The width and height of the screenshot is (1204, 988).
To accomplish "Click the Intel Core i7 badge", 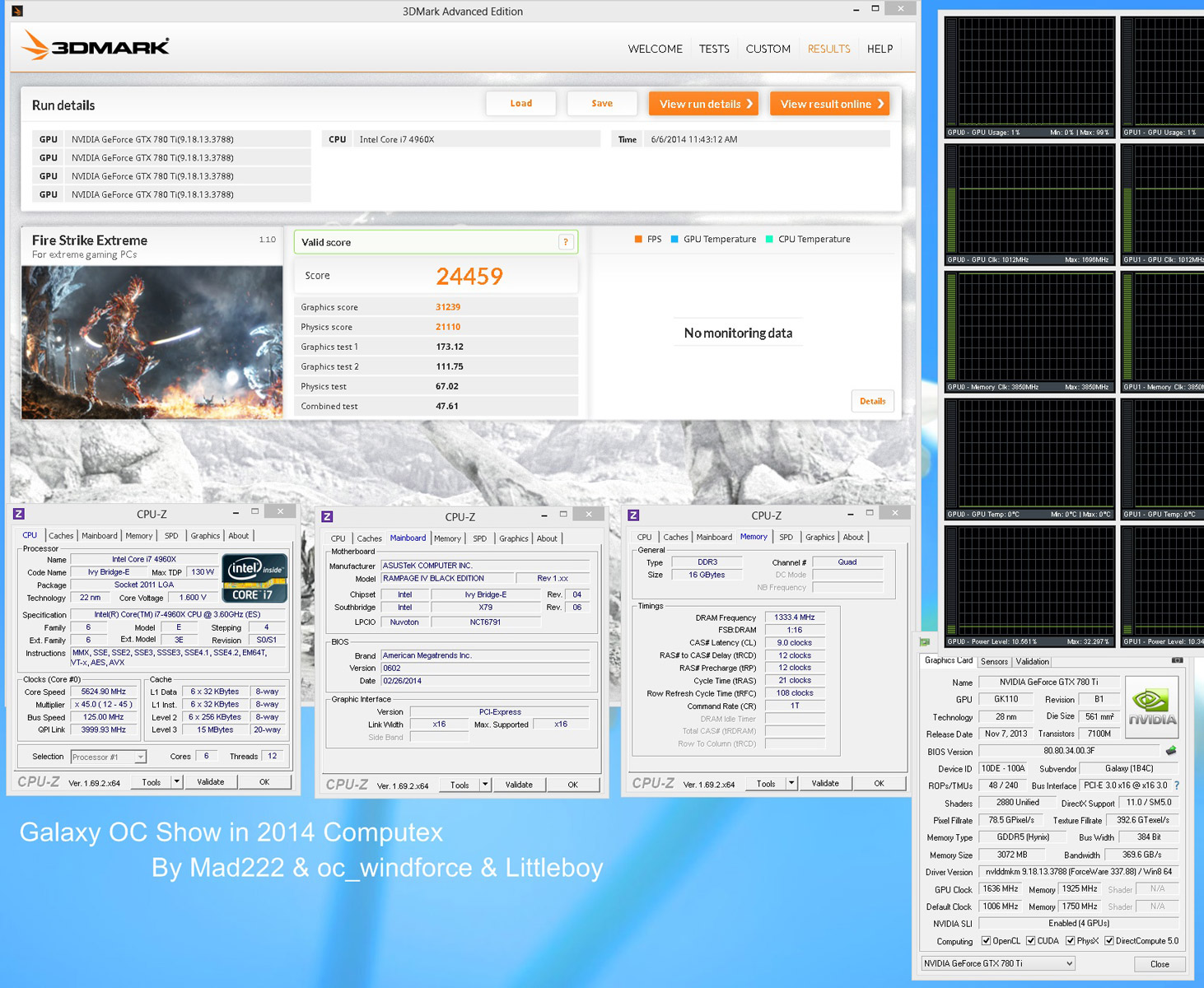I will tap(254, 577).
